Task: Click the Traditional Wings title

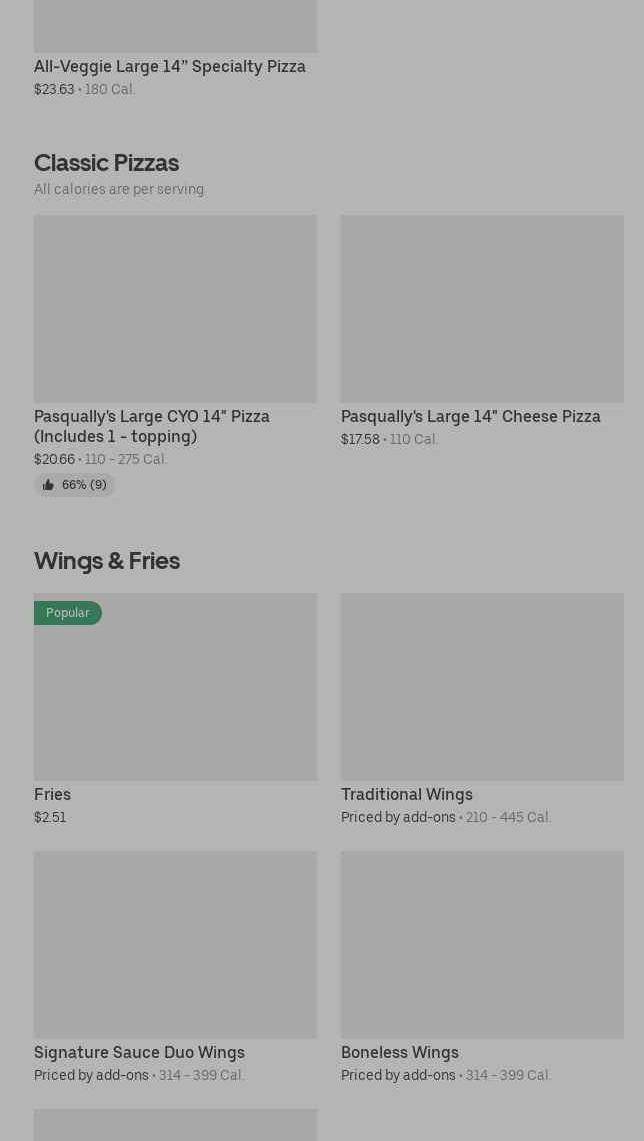Action: point(407,794)
